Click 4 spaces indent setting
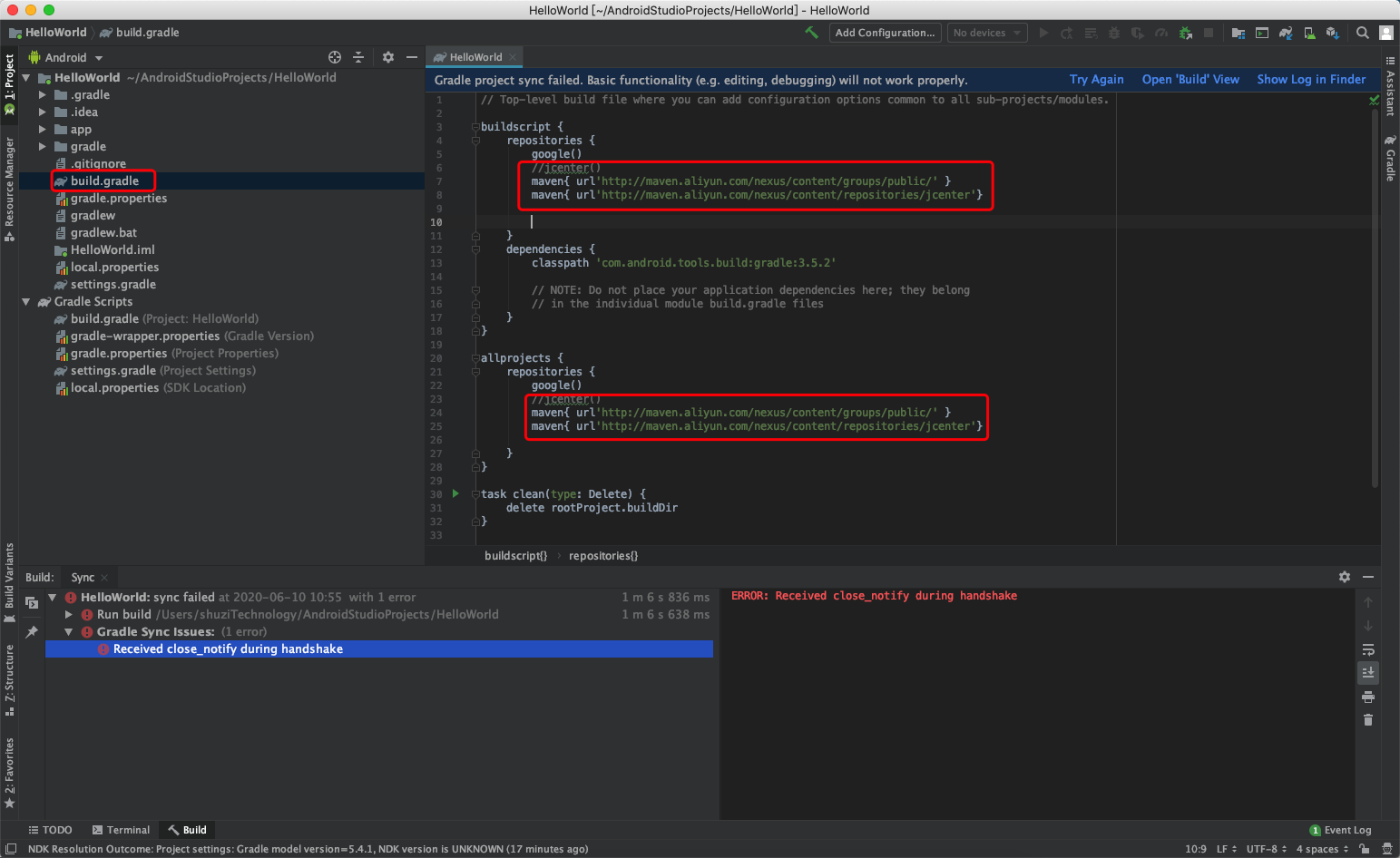The height and width of the screenshot is (858, 1400). (x=1322, y=849)
